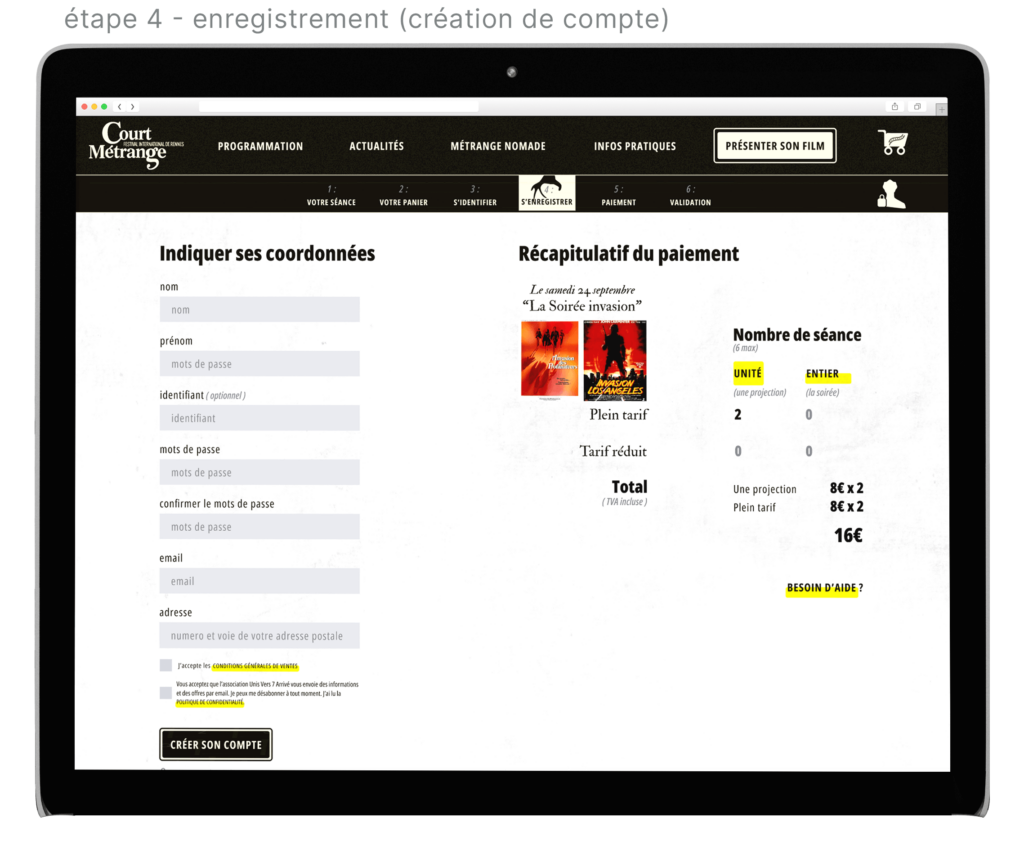The image size is (1024, 850).
Task: Click the Court Métrange logo
Action: (129, 145)
